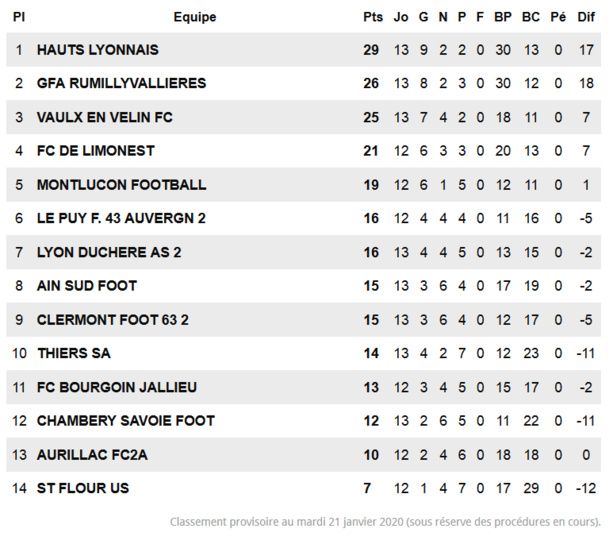
Task: Select MONTLUCON FOOTBALL in standings
Action: tap(121, 185)
